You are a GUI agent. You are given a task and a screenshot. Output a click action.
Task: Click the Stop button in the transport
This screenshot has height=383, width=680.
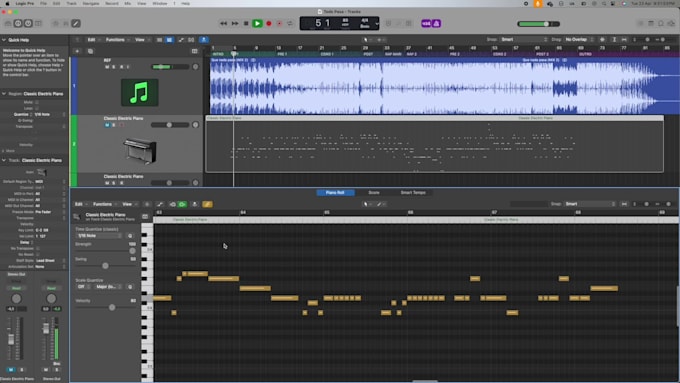coord(246,23)
